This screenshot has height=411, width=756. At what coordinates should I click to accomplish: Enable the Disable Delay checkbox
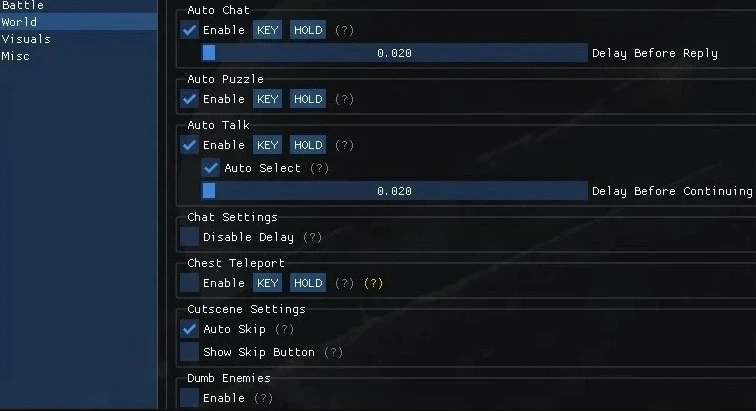click(x=190, y=237)
